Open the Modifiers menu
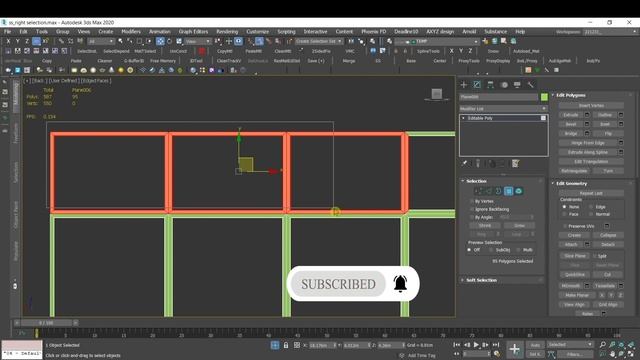 (x=131, y=31)
